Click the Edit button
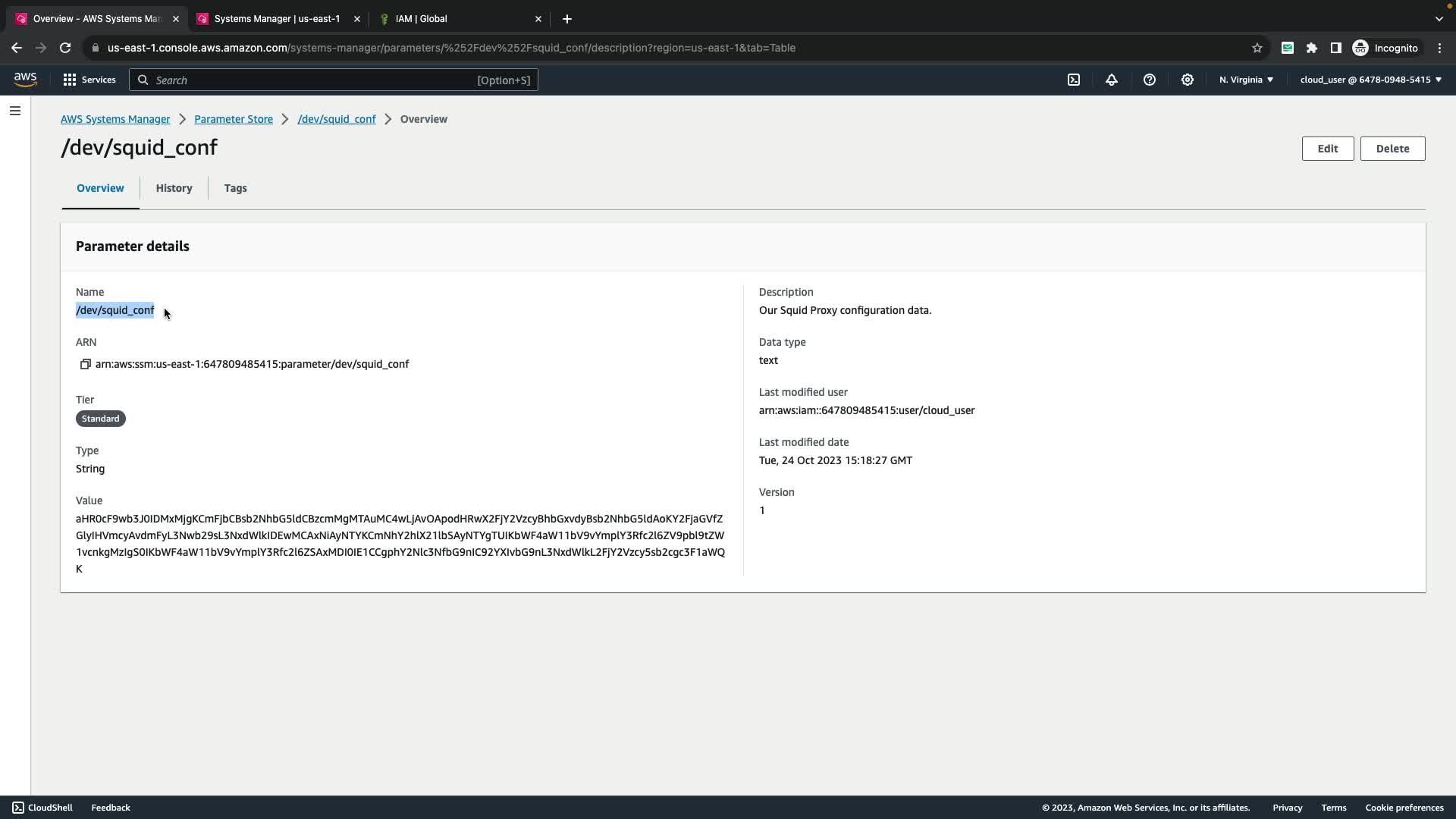This screenshot has width=1456, height=819. (1327, 149)
